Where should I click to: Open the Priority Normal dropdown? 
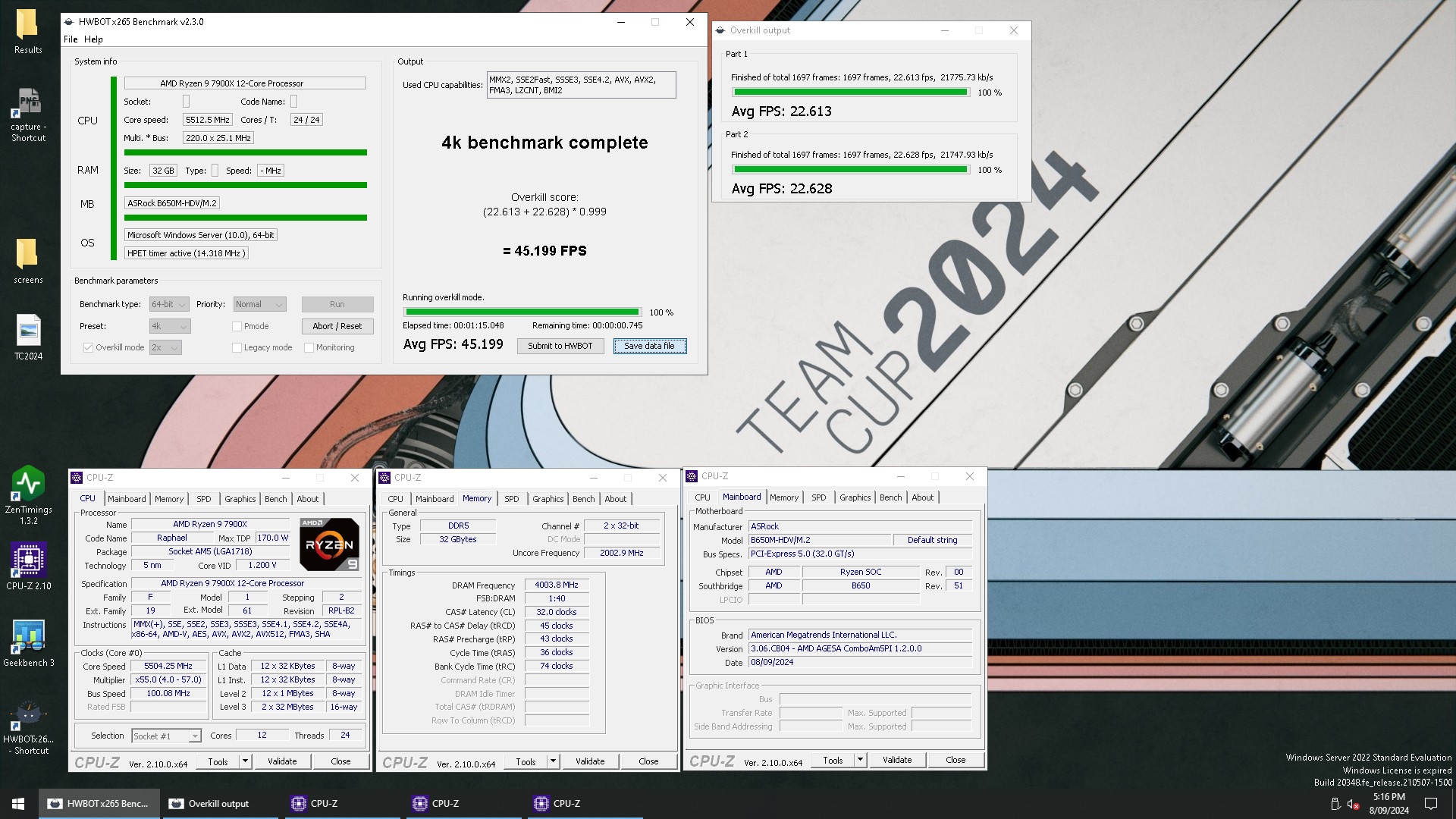259,304
